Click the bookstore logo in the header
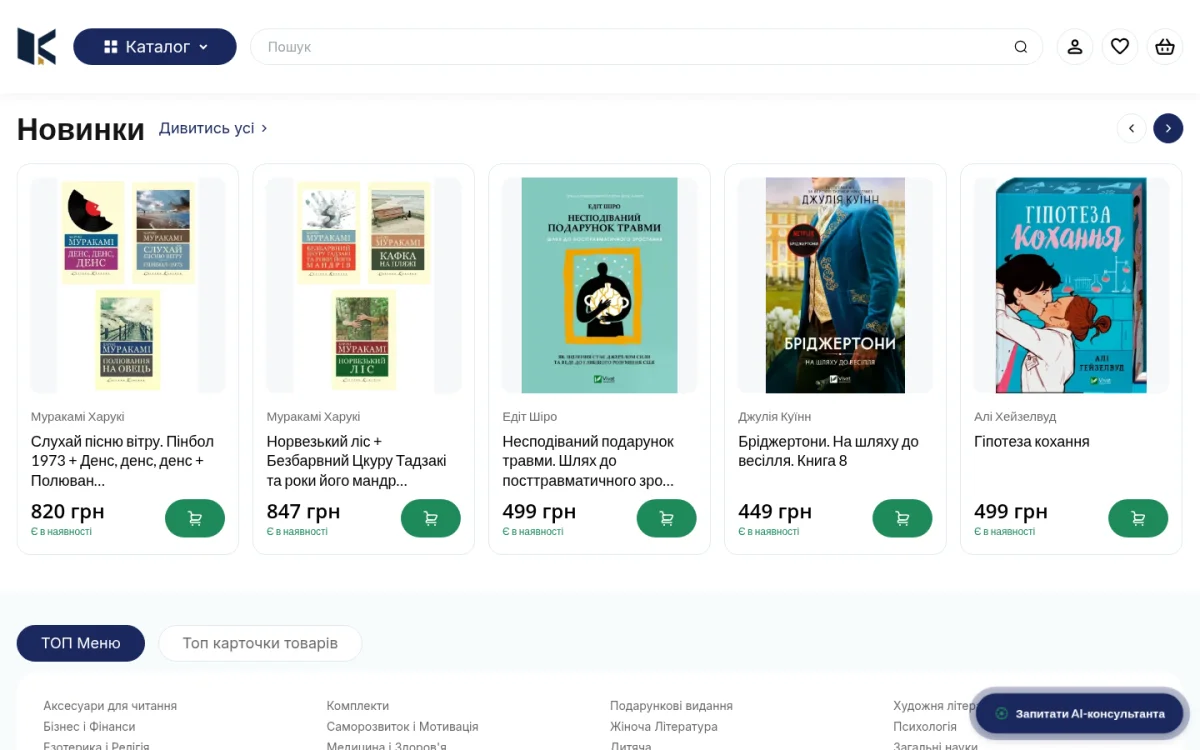The image size is (1200, 750). coord(37,47)
